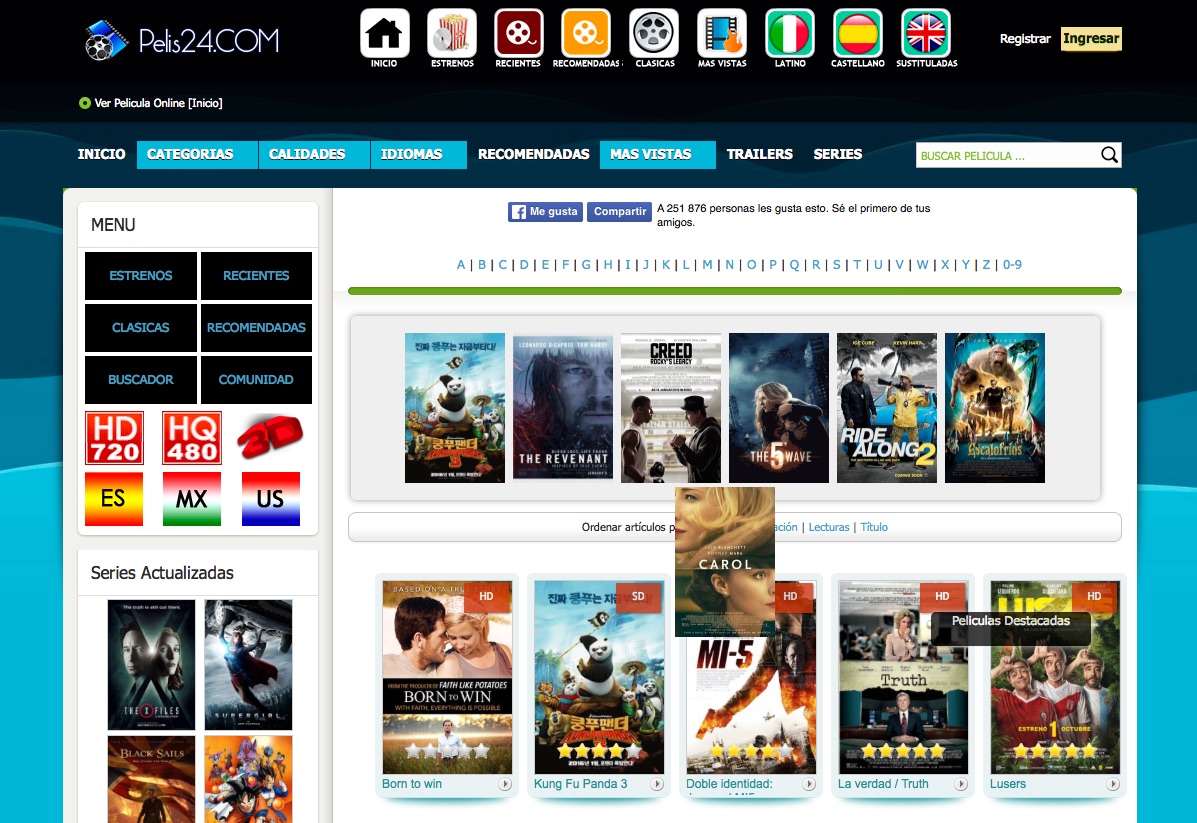Click RECOMENDADAS in the side menu

pyautogui.click(x=256, y=328)
